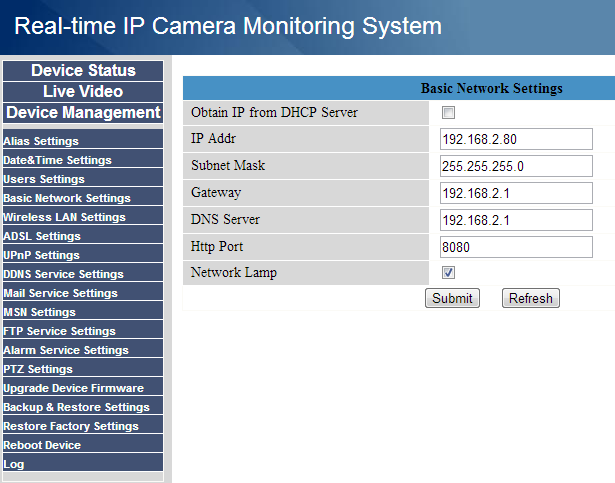Uncheck the Network Lamp checkbox

[x=448, y=272]
